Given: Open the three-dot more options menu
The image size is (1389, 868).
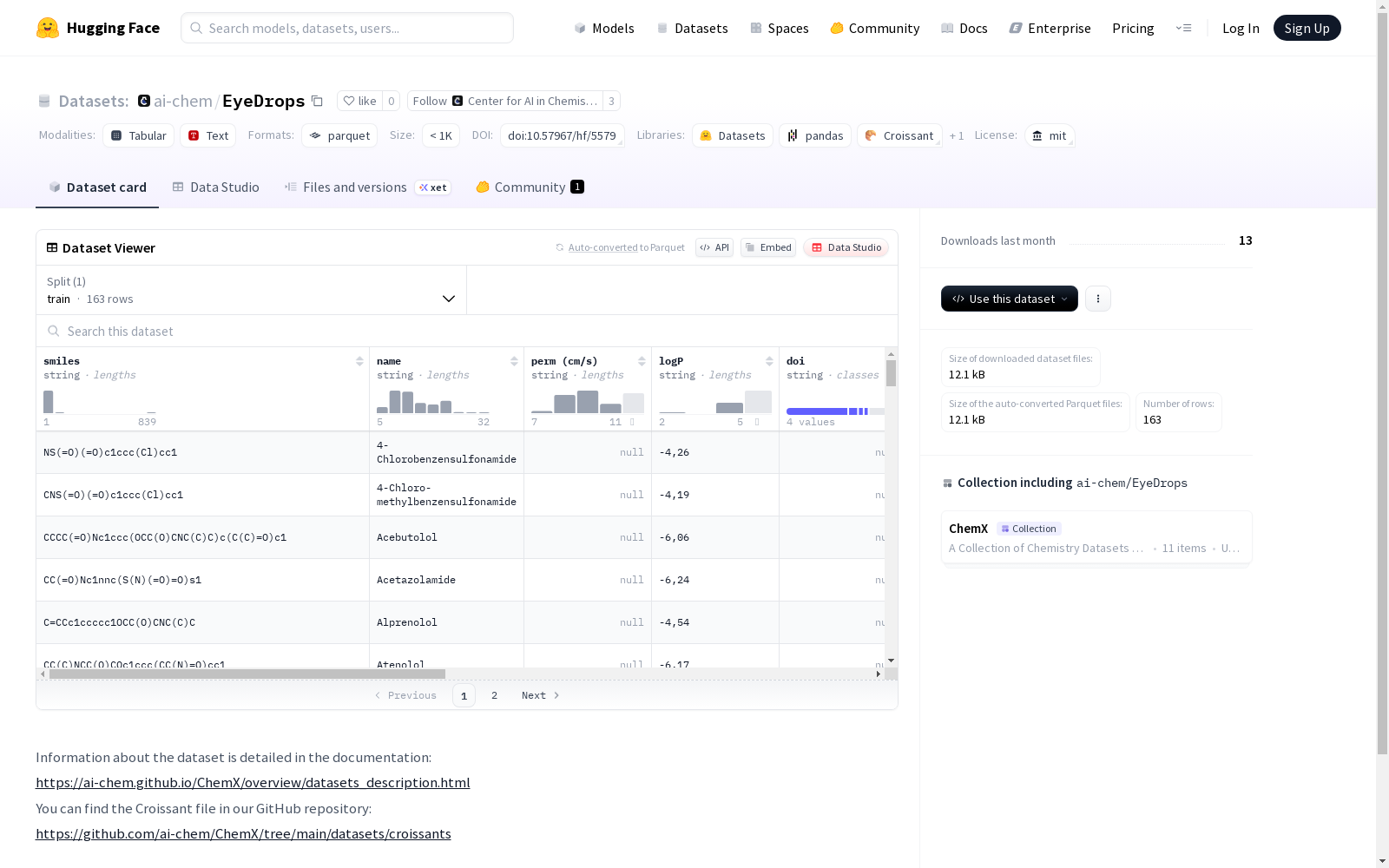Looking at the screenshot, I should (x=1098, y=299).
